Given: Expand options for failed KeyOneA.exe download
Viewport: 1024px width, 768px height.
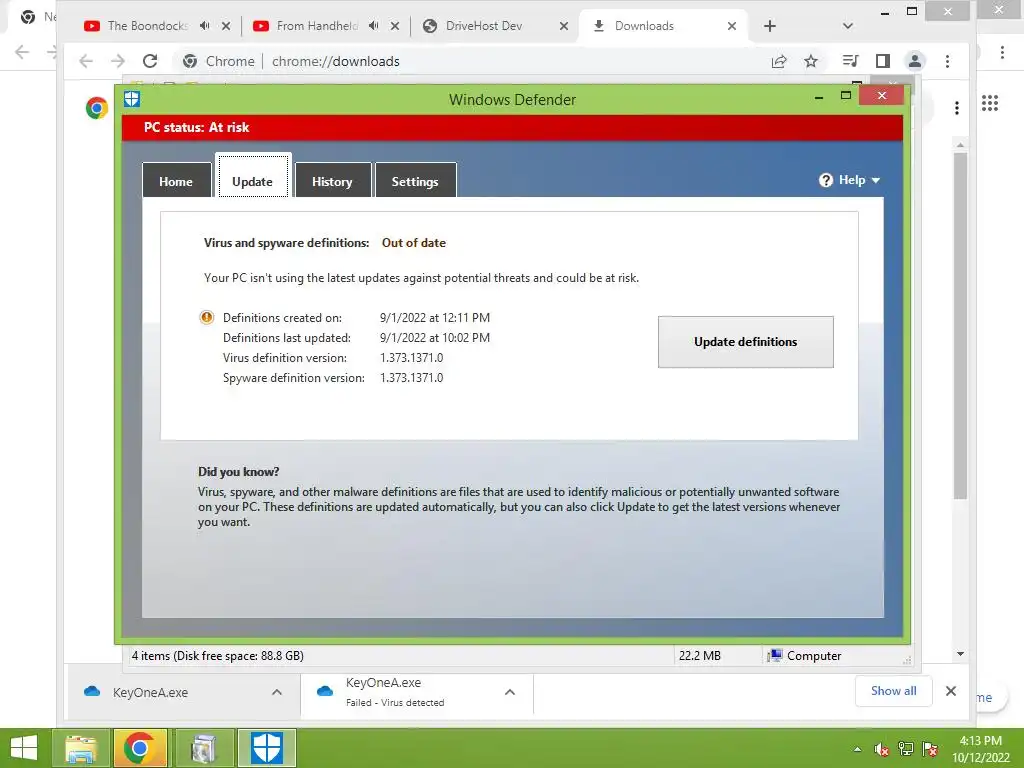Looking at the screenshot, I should pyautogui.click(x=510, y=692).
